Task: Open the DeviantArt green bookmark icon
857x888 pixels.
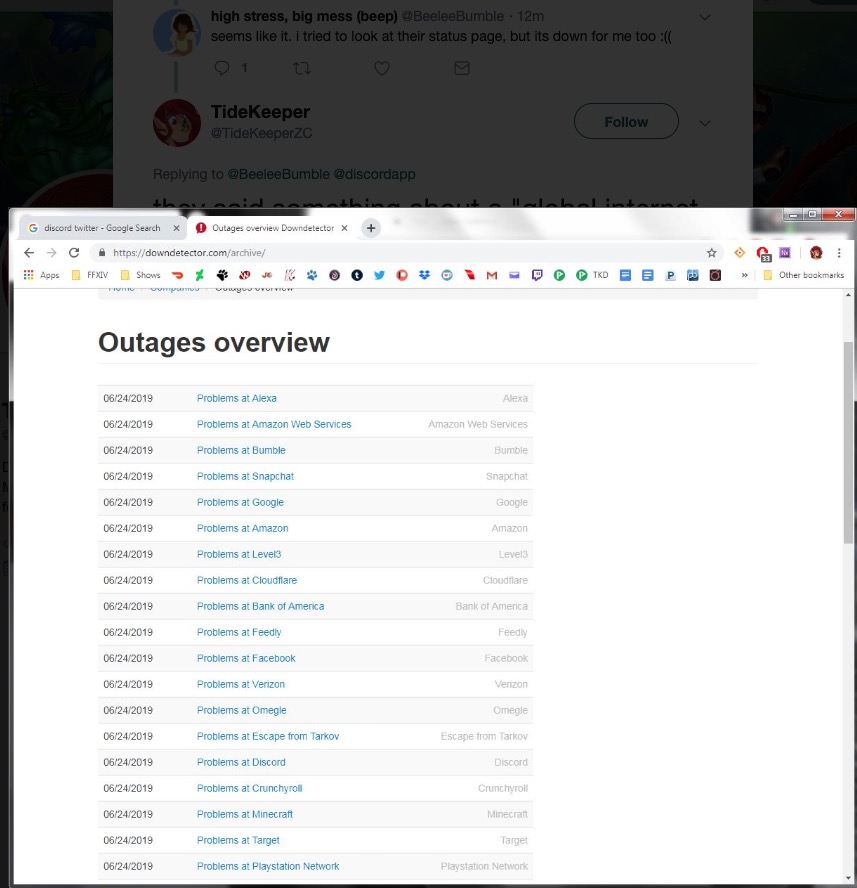Action: pyautogui.click(x=199, y=275)
